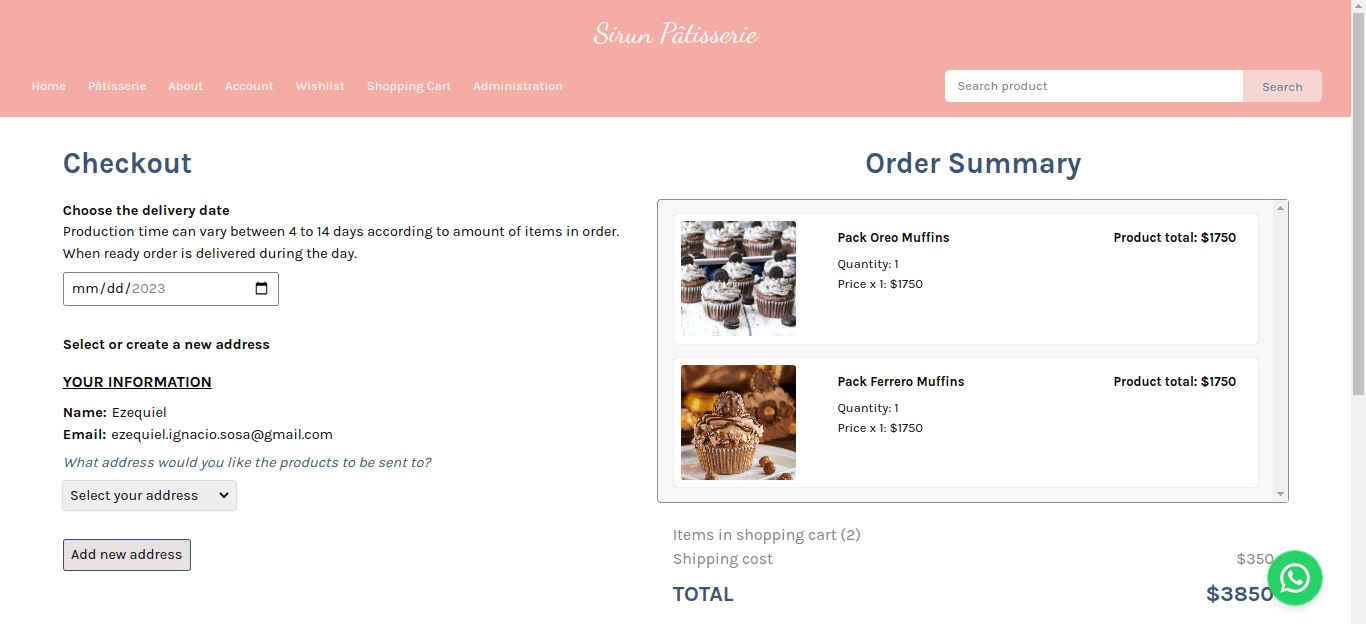The image size is (1366, 624).
Task: Go to Shopping Cart
Action: [x=409, y=86]
